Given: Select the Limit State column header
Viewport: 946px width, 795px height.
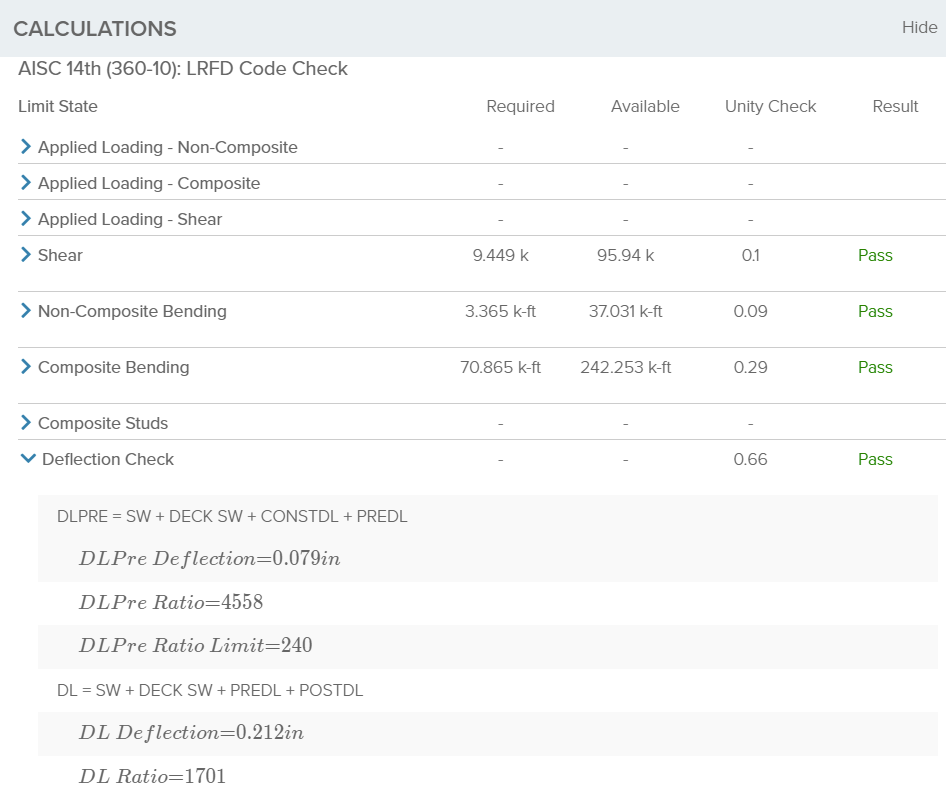Looking at the screenshot, I should click(58, 106).
